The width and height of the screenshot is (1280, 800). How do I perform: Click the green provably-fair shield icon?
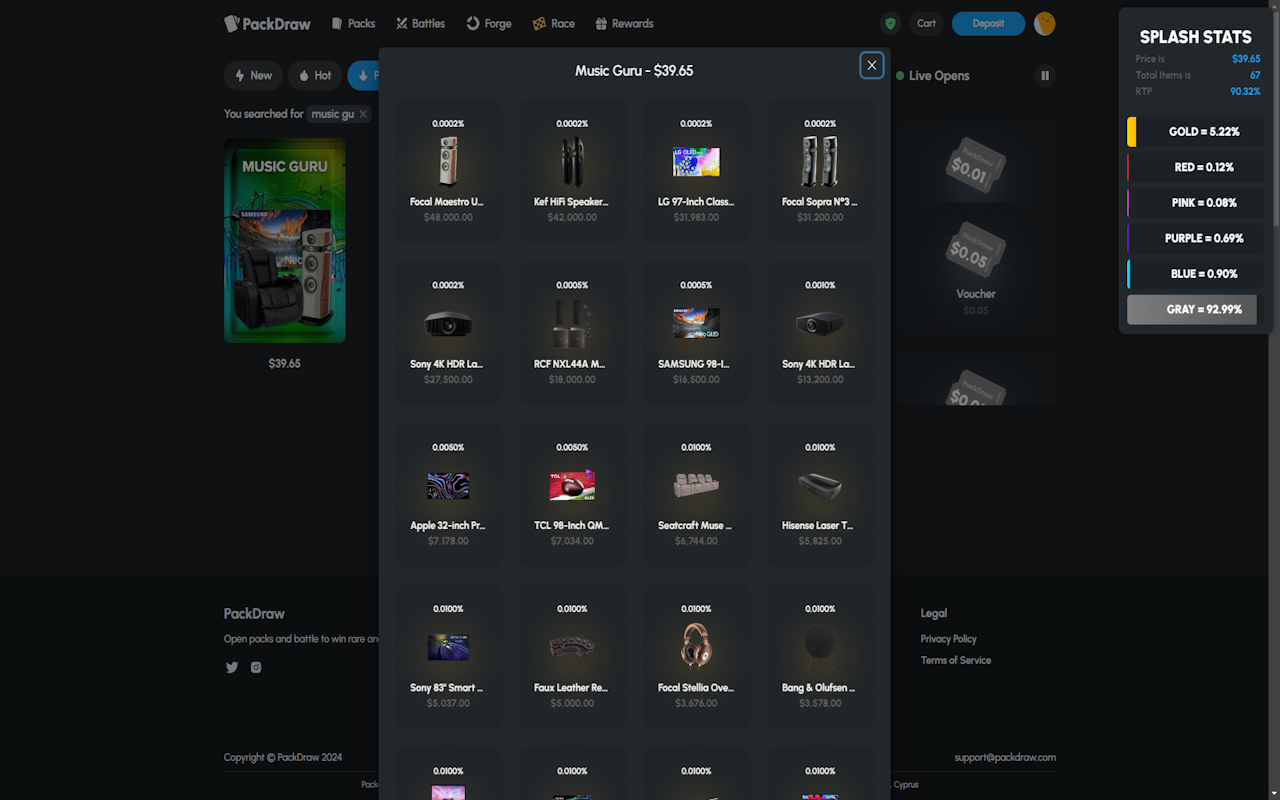coord(889,23)
